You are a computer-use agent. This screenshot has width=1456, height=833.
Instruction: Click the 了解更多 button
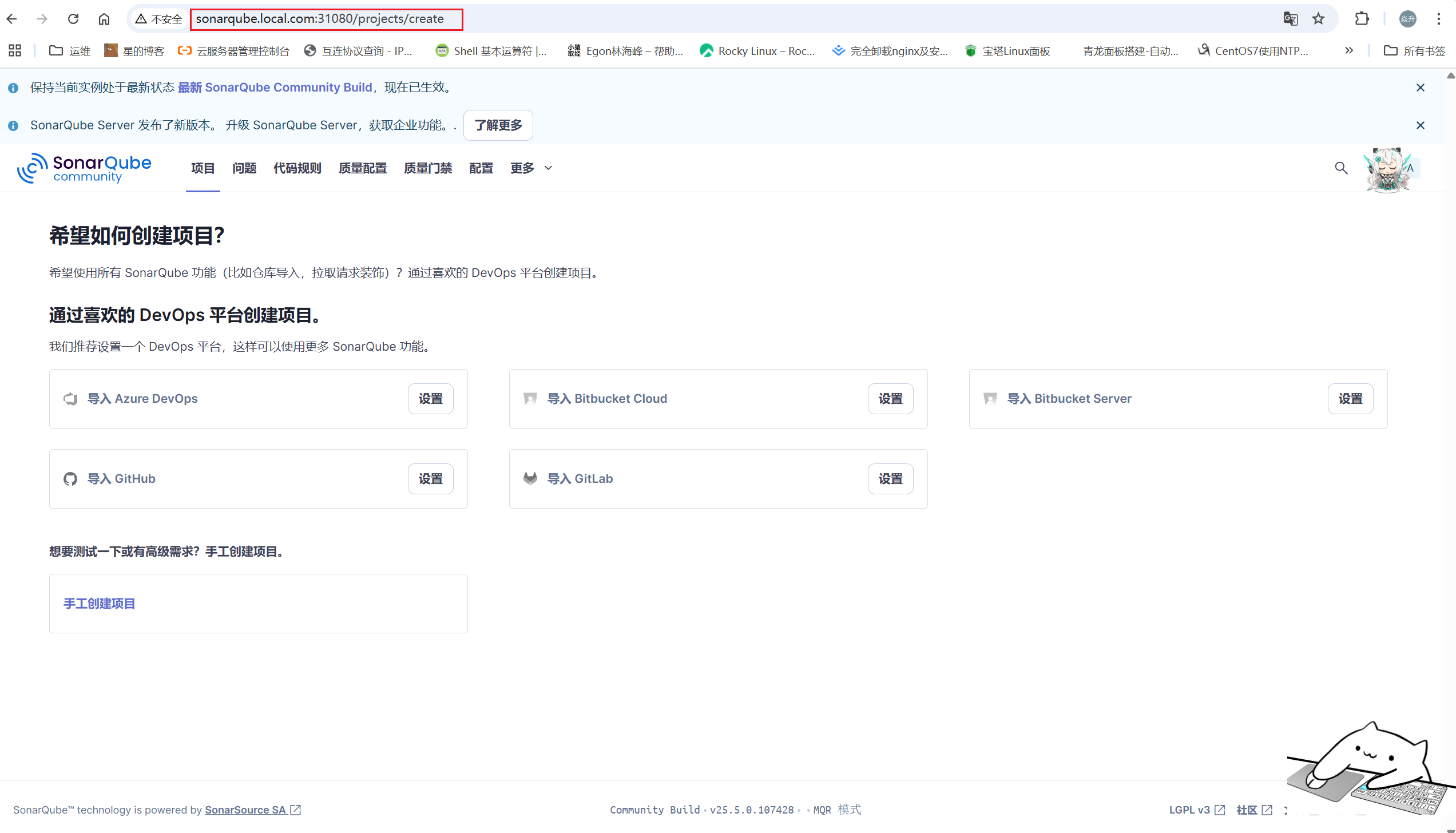click(498, 125)
